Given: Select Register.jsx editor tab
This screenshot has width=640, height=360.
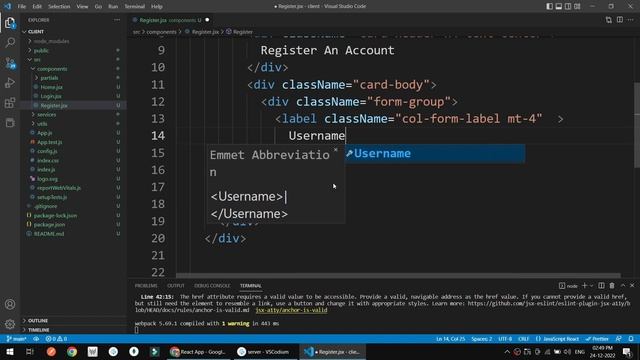Looking at the screenshot, I should tap(171, 20).
